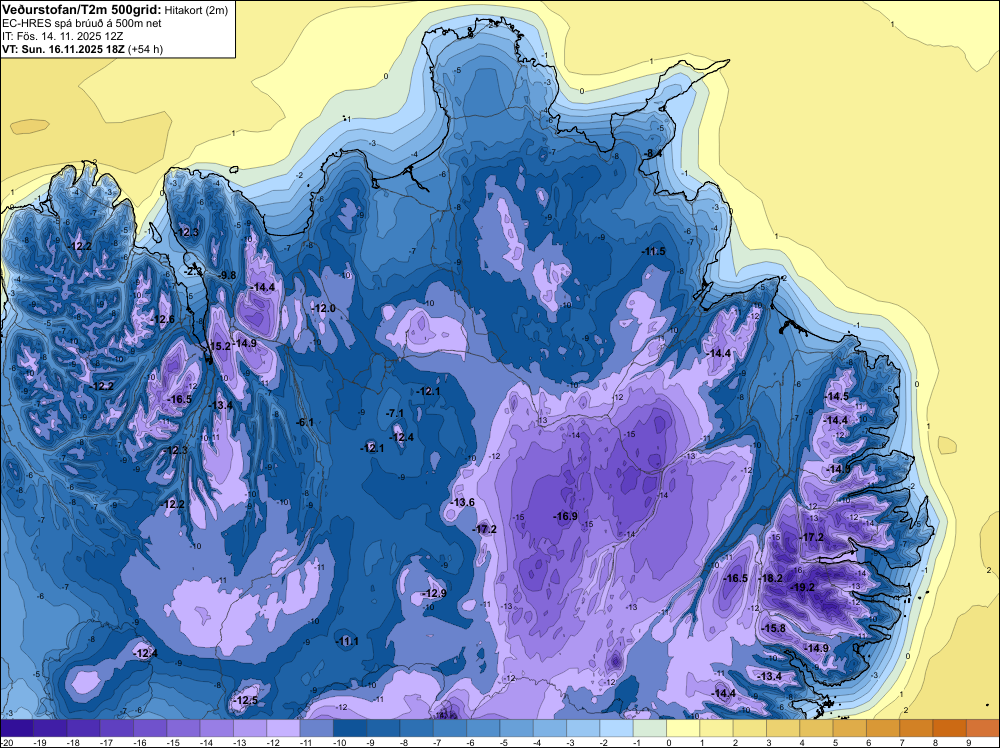The width and height of the screenshot is (1000, 748).
Task: Pick the legend swatch between -1 and 0
Action: 650,728
